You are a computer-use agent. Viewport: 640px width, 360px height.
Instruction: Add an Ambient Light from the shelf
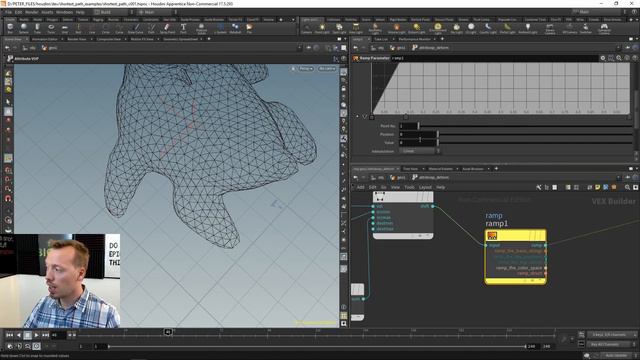click(x=528, y=29)
